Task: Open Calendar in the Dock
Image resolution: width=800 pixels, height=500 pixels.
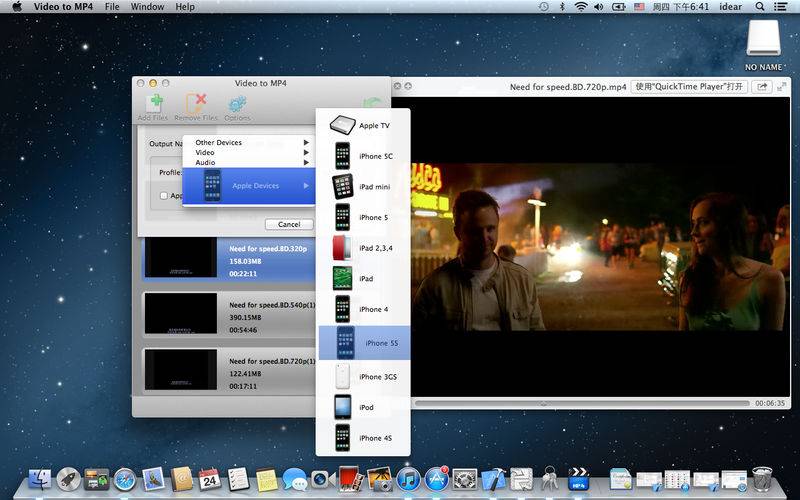Action: 210,480
